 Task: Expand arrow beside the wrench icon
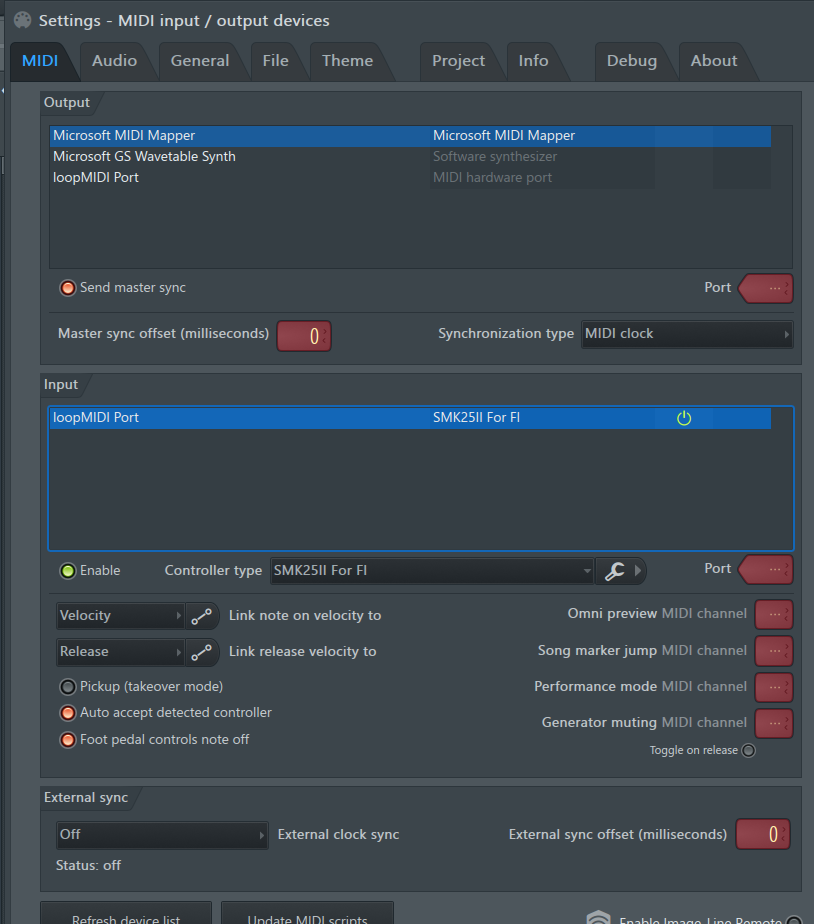(638, 570)
